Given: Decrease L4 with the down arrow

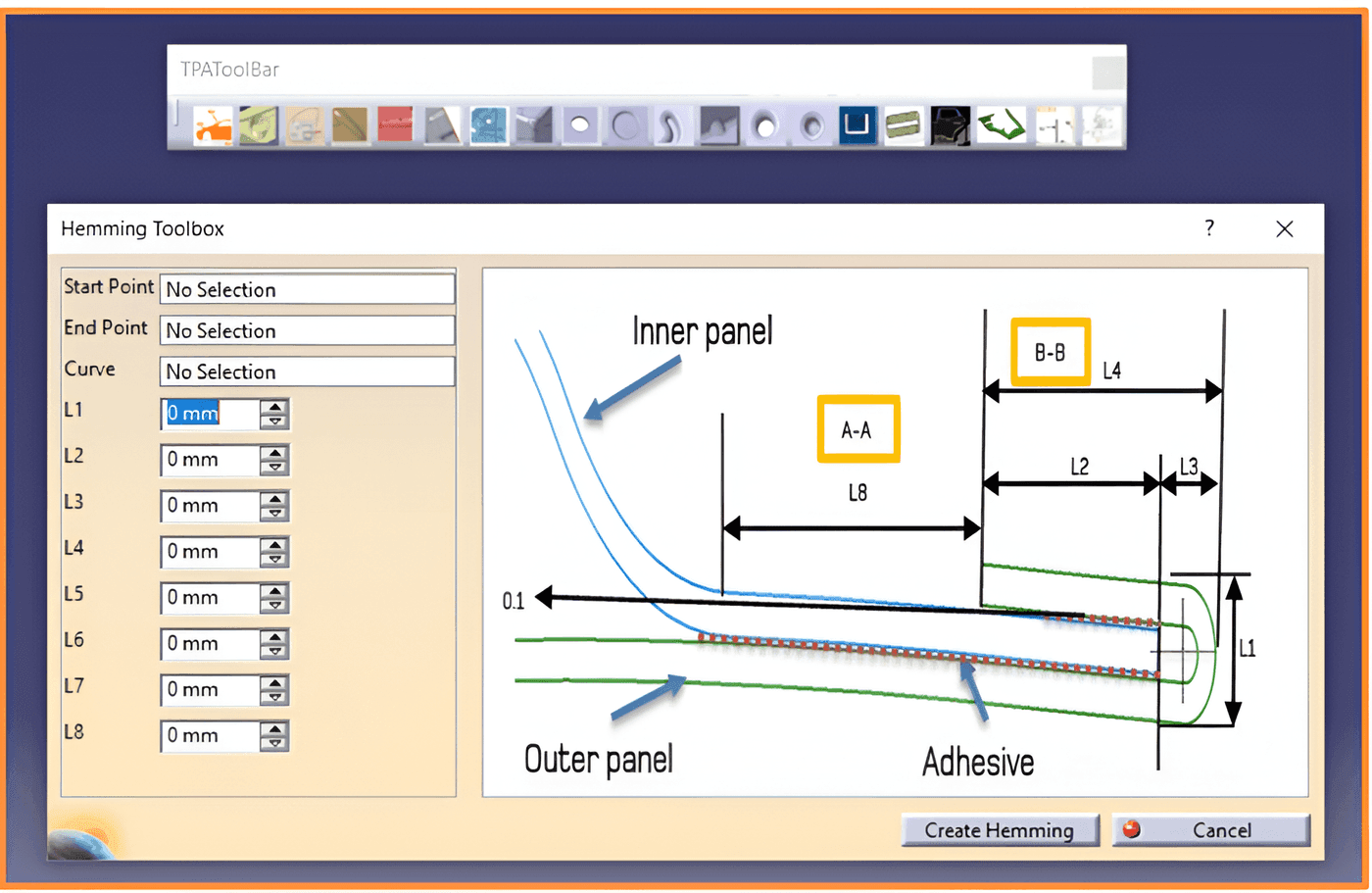Looking at the screenshot, I should 275,560.
